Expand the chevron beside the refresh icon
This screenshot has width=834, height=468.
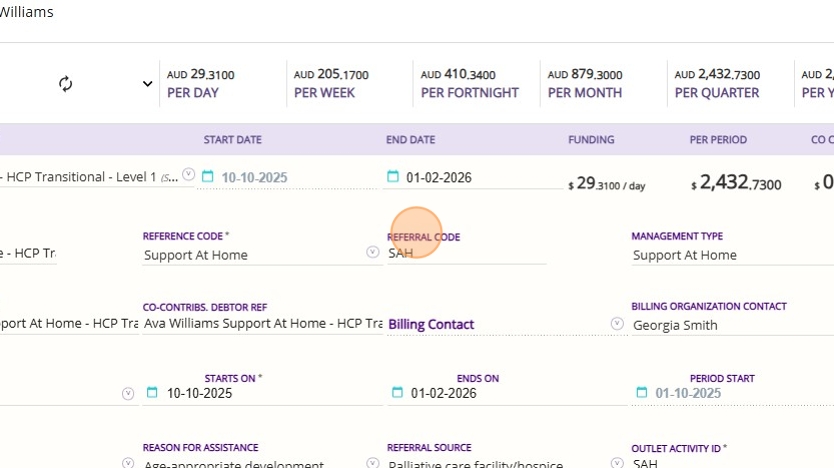coord(148,84)
